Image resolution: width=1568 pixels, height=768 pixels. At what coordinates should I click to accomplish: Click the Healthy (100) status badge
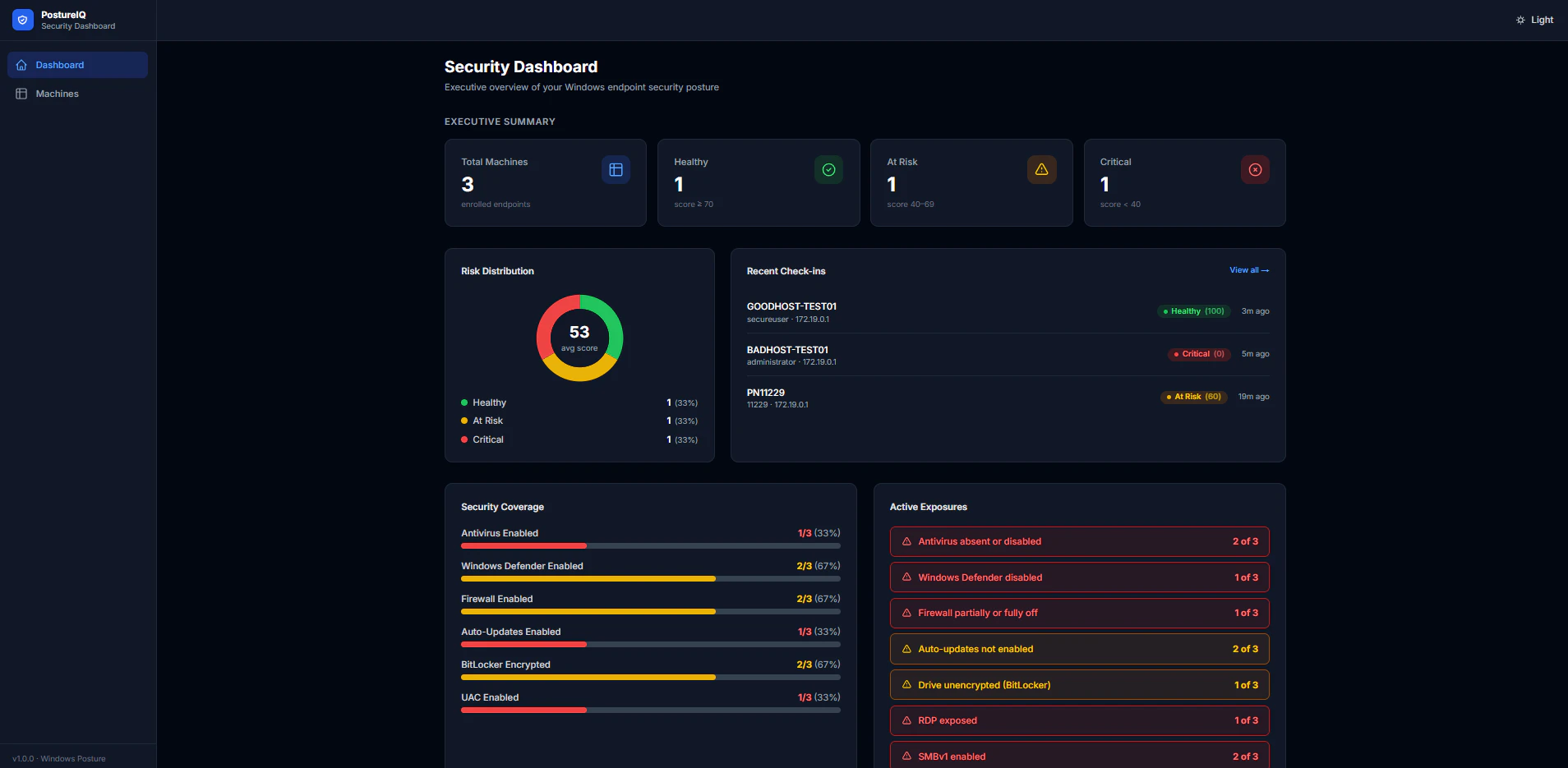(x=1194, y=311)
